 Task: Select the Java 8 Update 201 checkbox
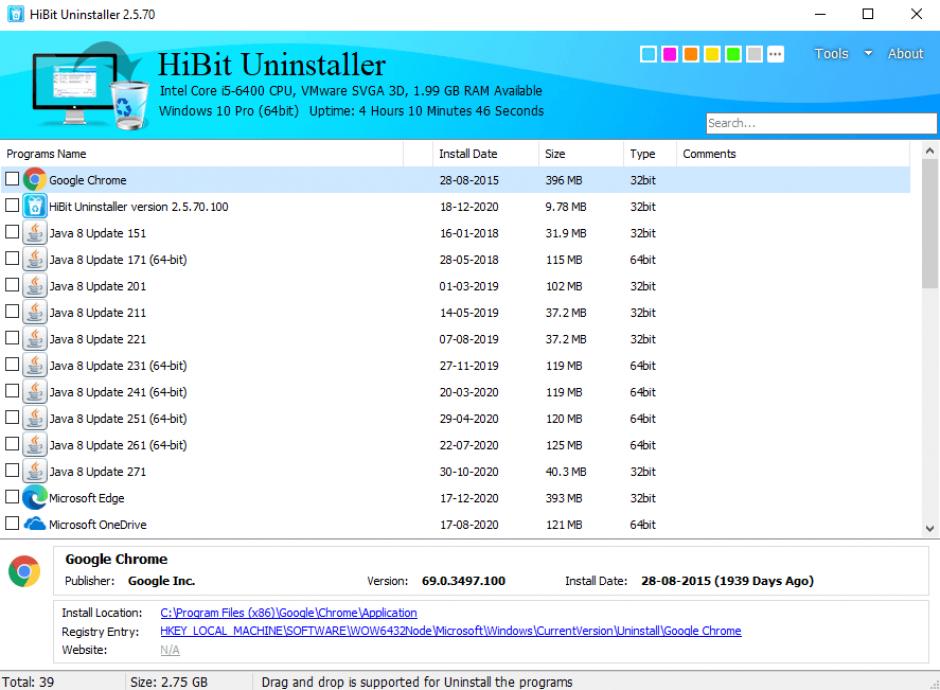pyautogui.click(x=12, y=284)
